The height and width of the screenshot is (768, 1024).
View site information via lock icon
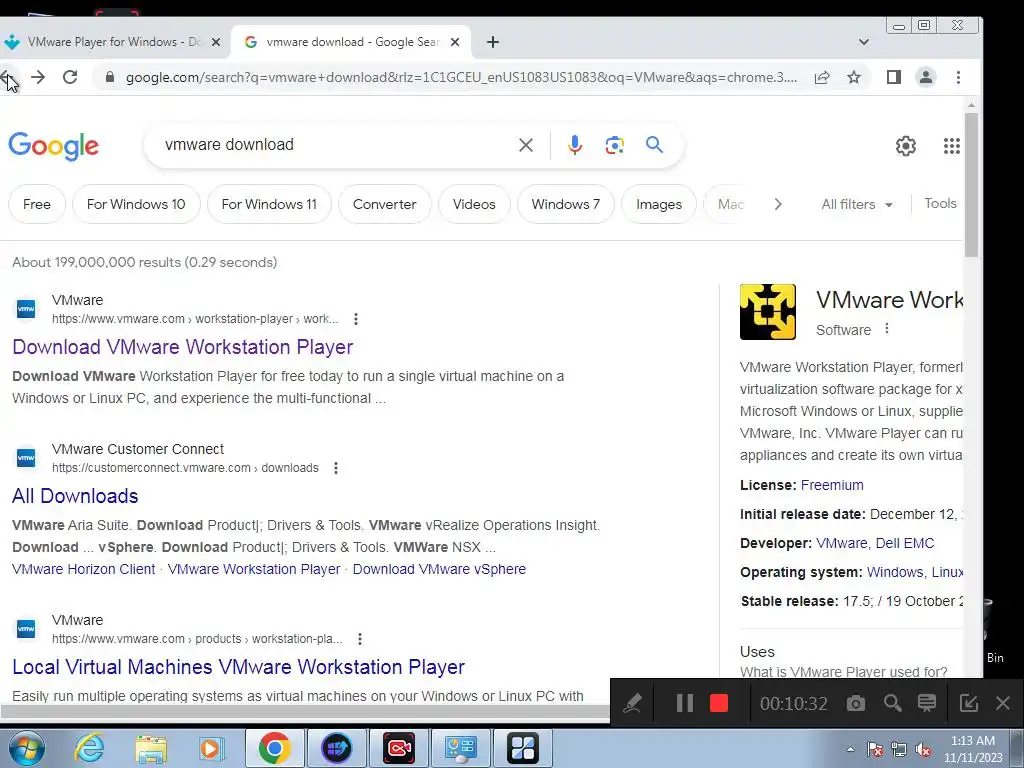click(x=110, y=77)
